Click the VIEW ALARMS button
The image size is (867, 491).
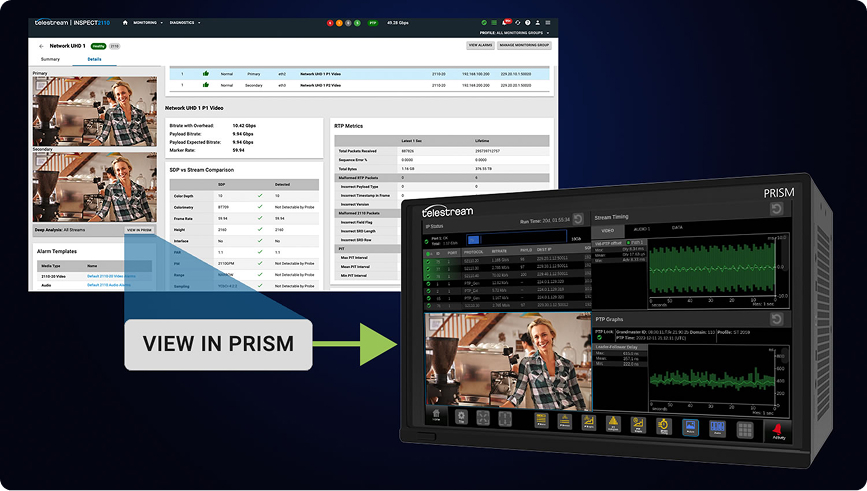(480, 45)
